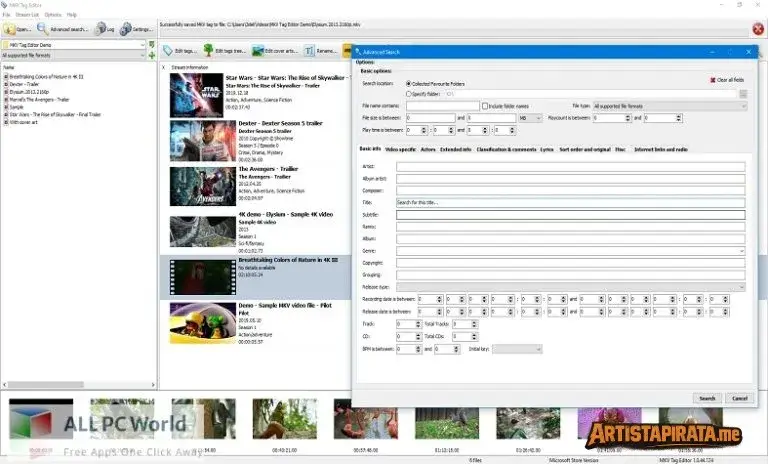Select Dexter - Trailer in file list
The width and height of the screenshot is (768, 464).
tap(24, 84)
